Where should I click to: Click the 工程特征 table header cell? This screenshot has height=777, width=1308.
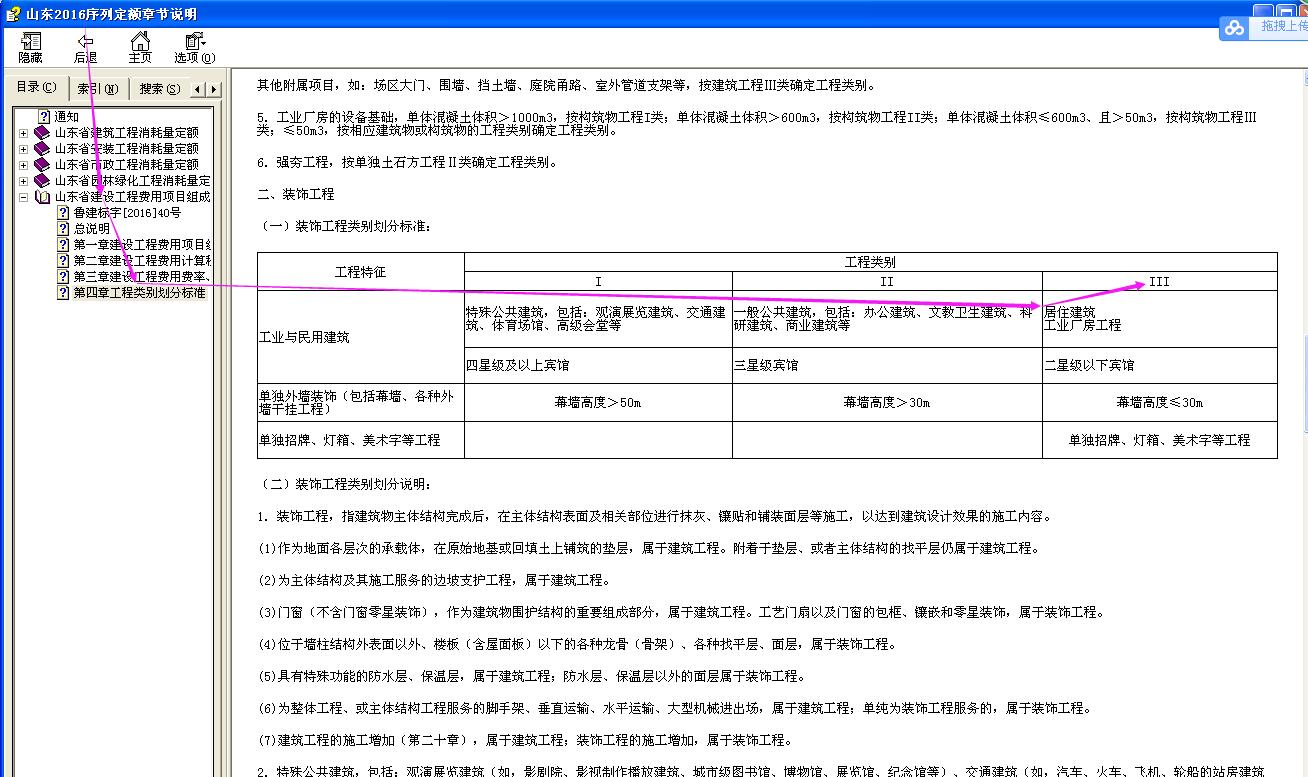360,272
